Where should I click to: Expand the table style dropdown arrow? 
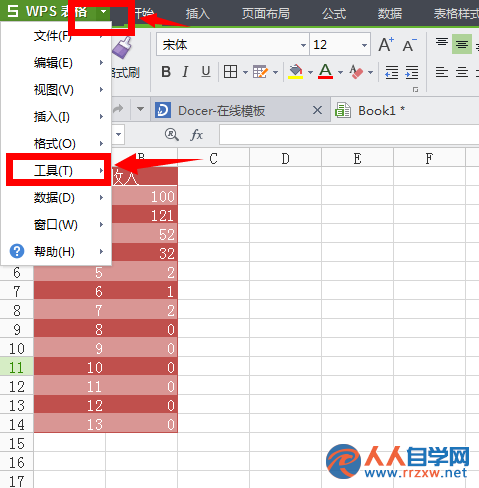(x=275, y=72)
